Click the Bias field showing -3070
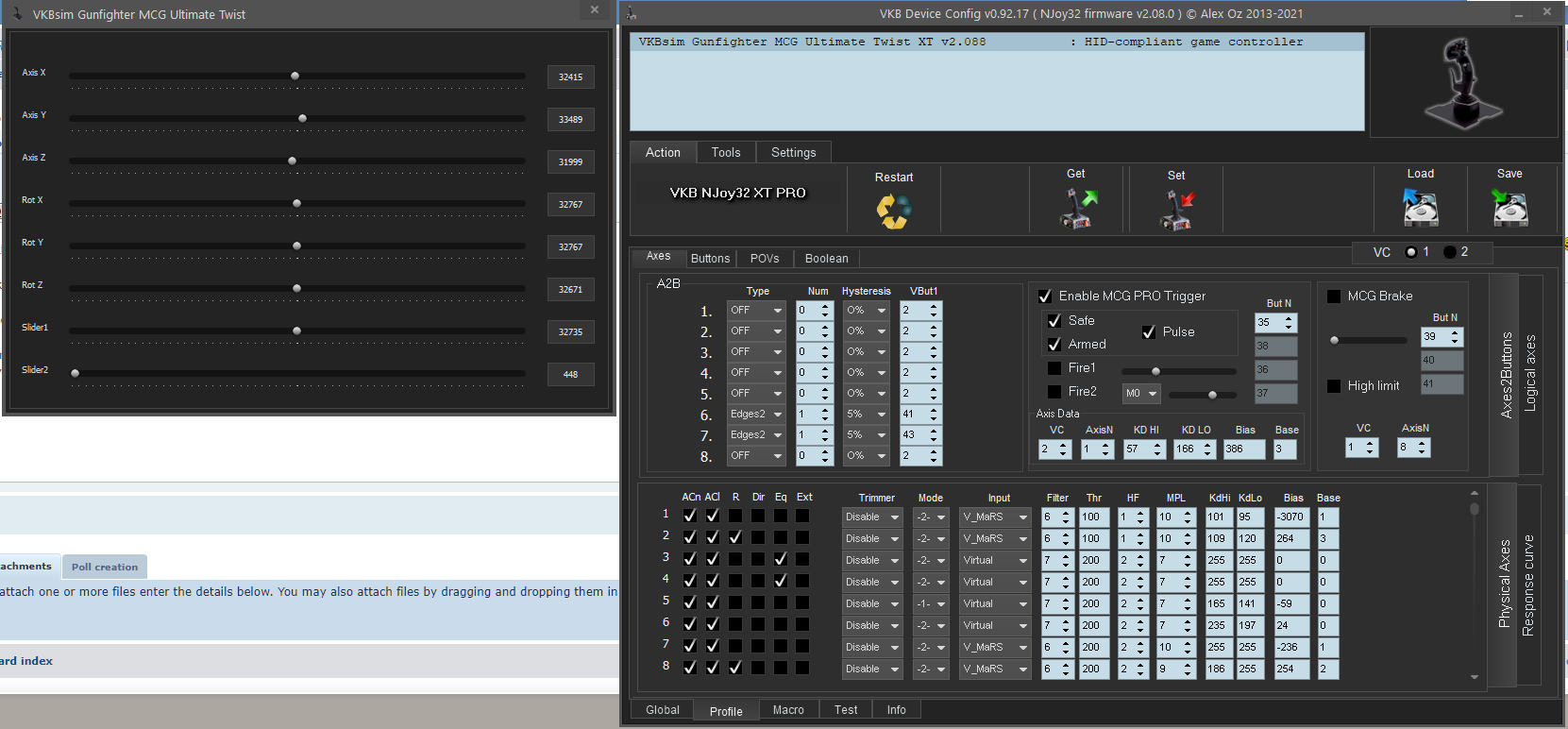This screenshot has height=729, width=1568. [1290, 517]
